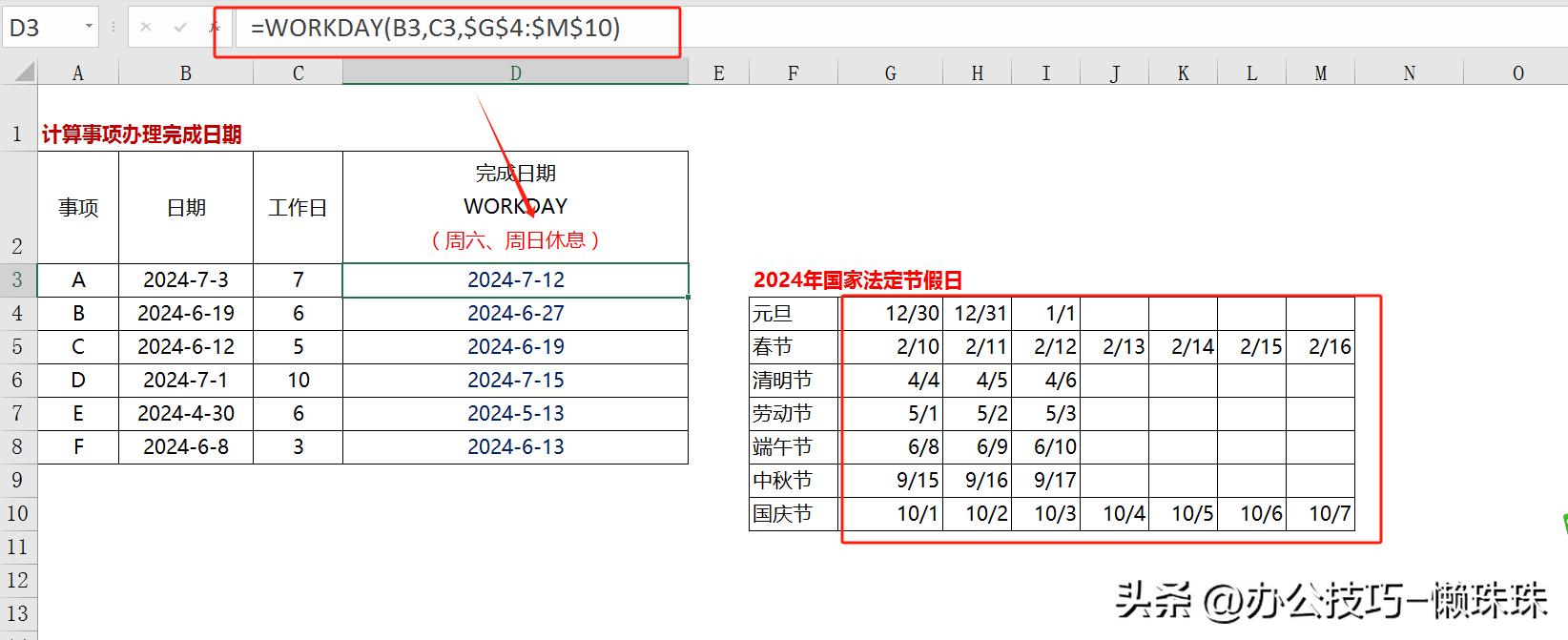
Task: Select cell D3 with date 2024-7-12
Action: [515, 279]
